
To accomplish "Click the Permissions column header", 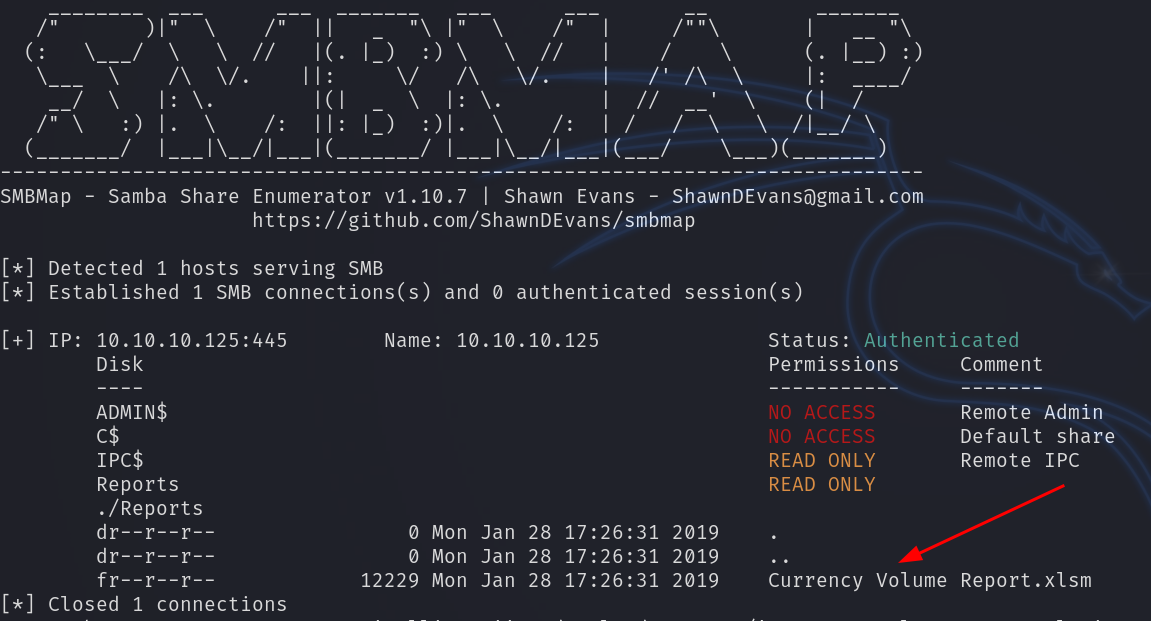I will [x=833, y=364].
